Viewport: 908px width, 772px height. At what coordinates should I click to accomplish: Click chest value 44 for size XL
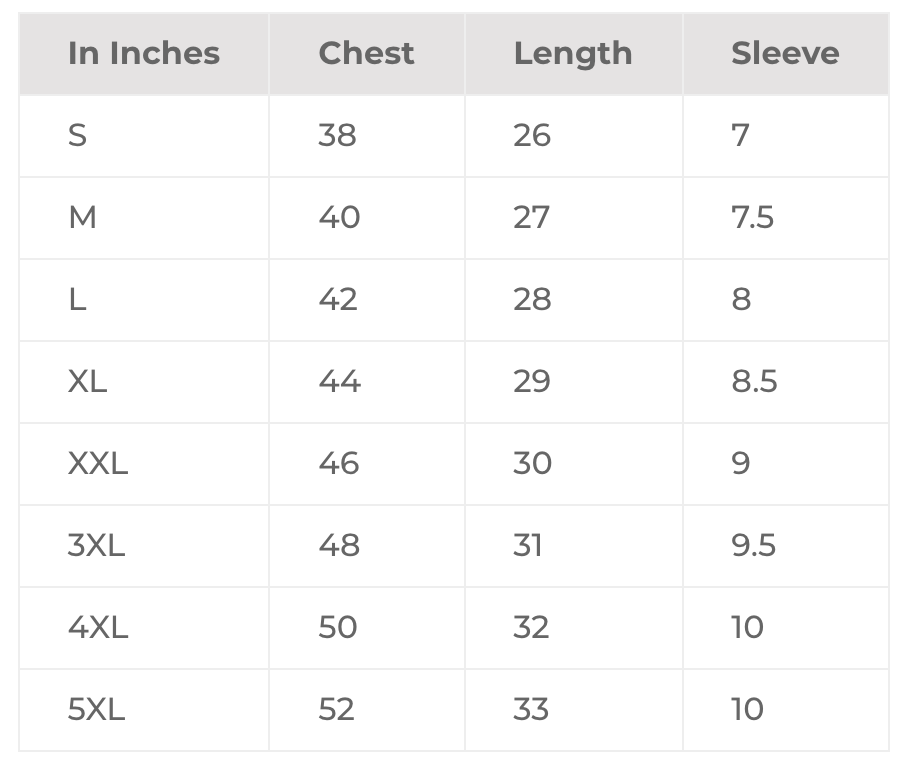click(x=339, y=381)
